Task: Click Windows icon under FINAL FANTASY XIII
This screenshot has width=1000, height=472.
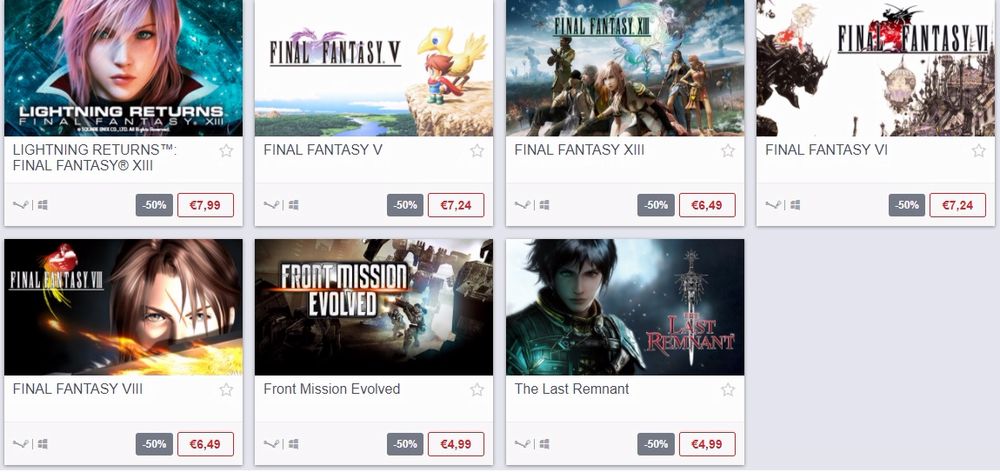Action: click(544, 205)
